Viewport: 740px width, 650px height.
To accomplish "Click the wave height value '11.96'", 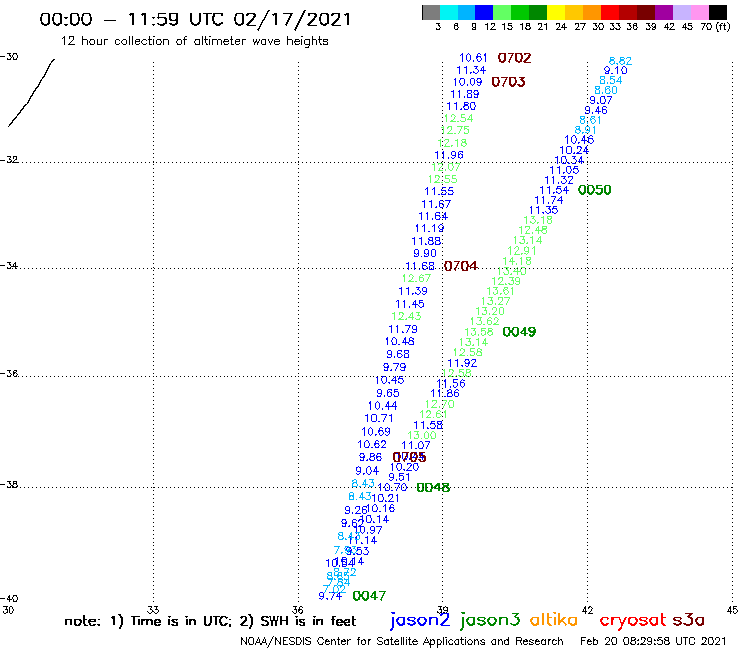I will 449,155.
